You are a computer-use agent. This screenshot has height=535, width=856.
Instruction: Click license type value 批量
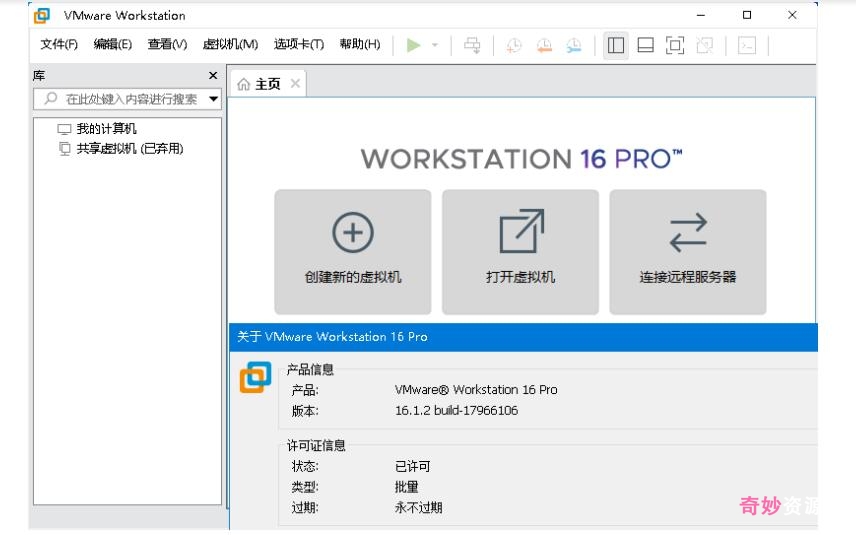coord(406,487)
